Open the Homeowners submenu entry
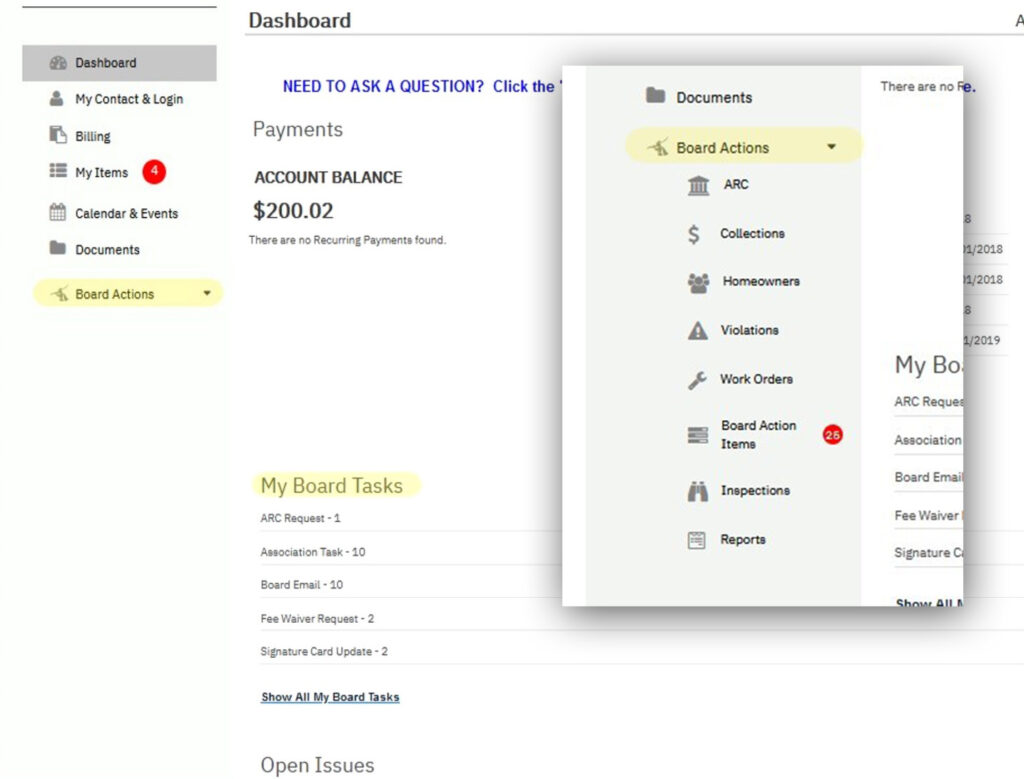This screenshot has width=1024, height=779. coord(761,281)
